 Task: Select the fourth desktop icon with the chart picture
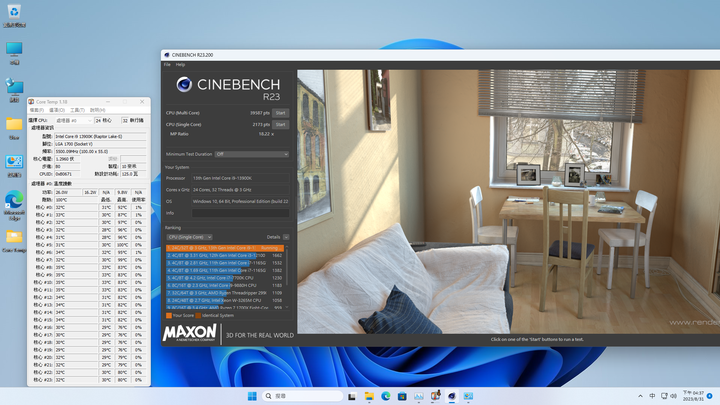click(x=14, y=166)
